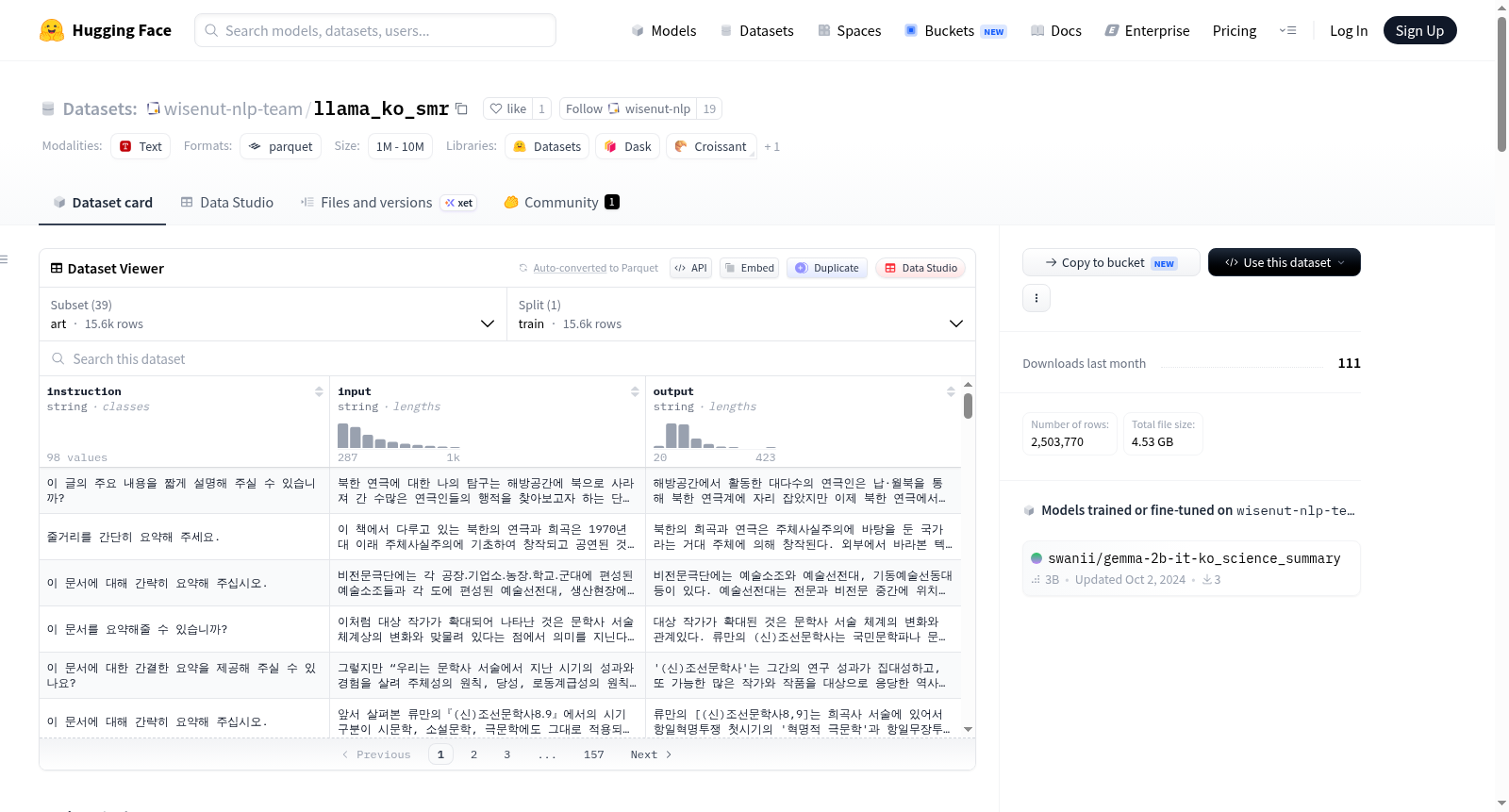The width and height of the screenshot is (1509, 812).
Task: Show the +1 additional libraries
Action: coord(771,146)
